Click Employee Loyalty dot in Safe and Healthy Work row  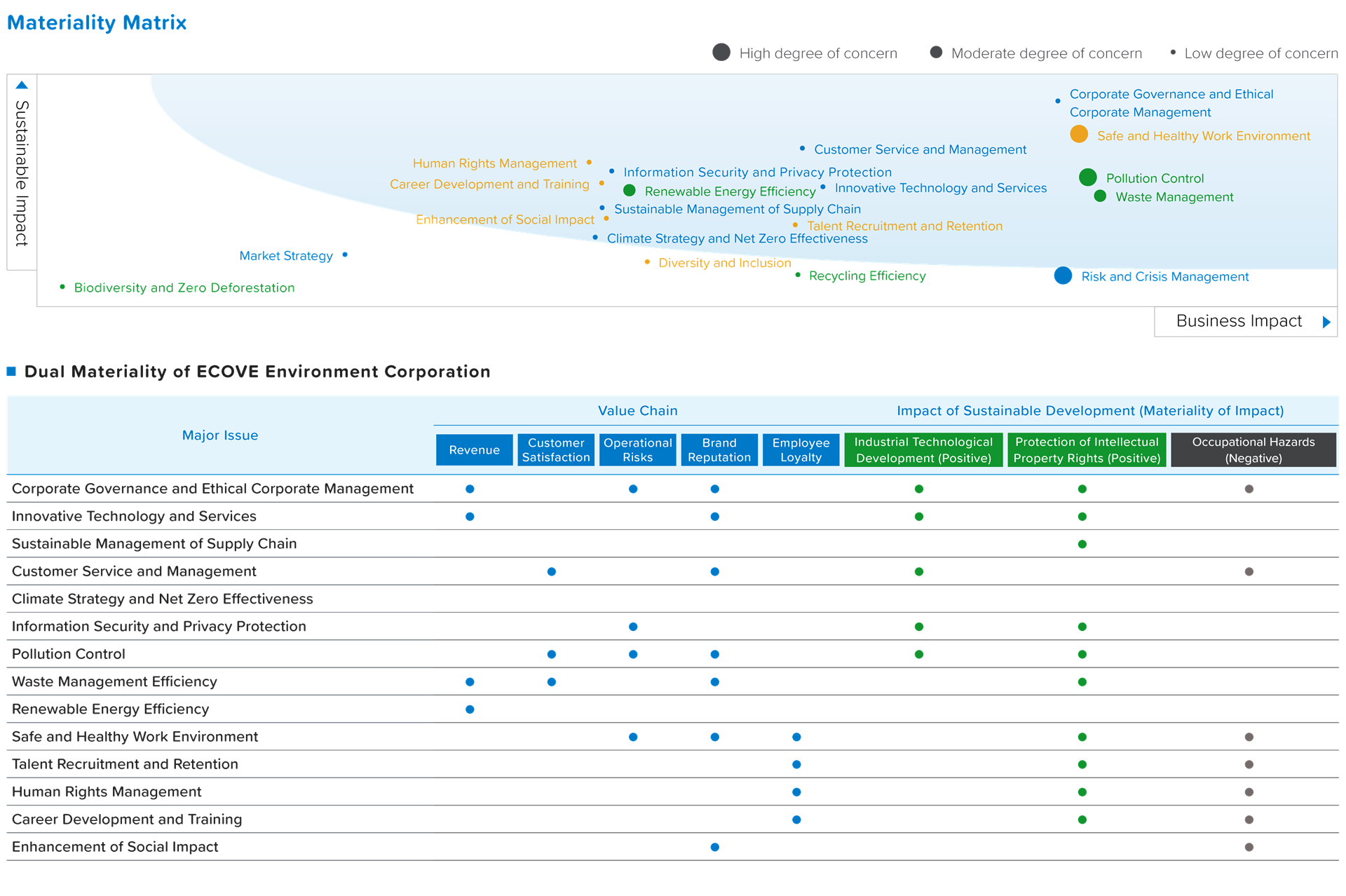point(796,737)
